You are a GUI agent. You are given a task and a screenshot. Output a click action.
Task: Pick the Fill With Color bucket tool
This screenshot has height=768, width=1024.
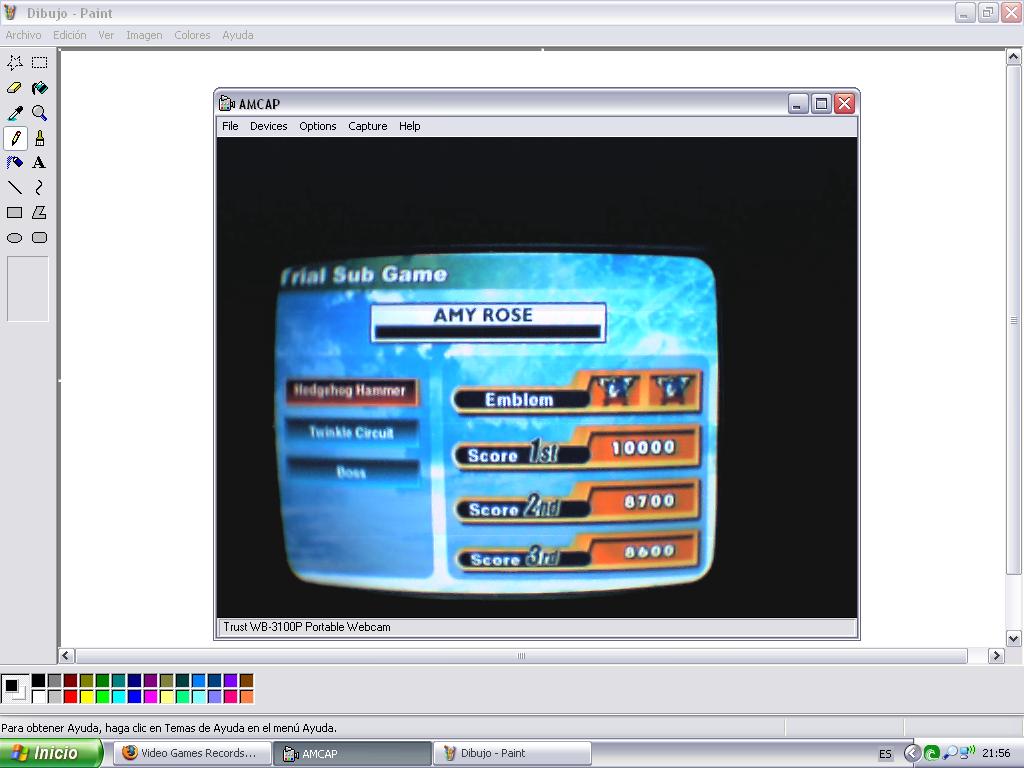point(39,88)
